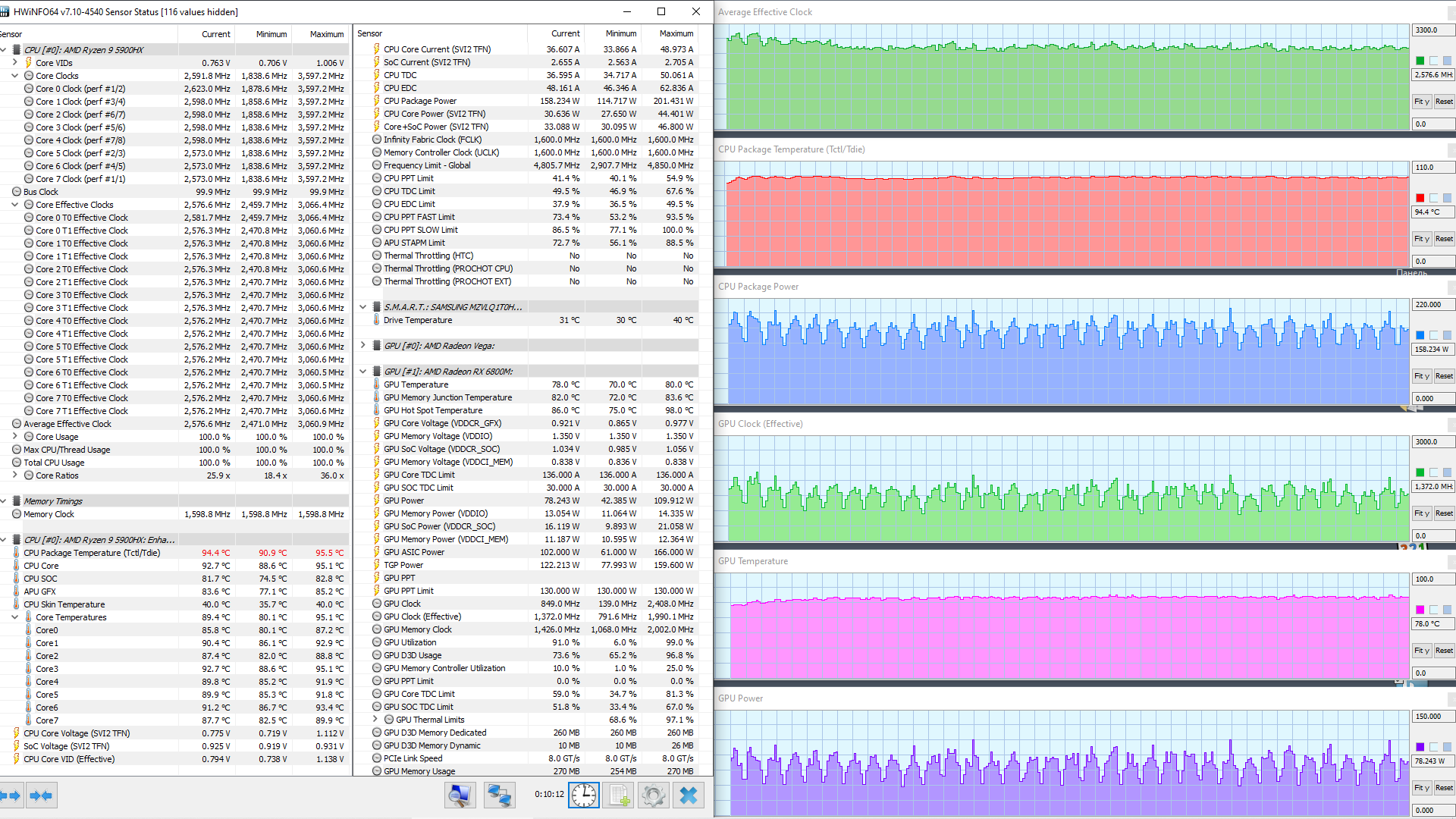Expand the Core VIDs tree node
The width and height of the screenshot is (1456, 819).
pos(15,63)
